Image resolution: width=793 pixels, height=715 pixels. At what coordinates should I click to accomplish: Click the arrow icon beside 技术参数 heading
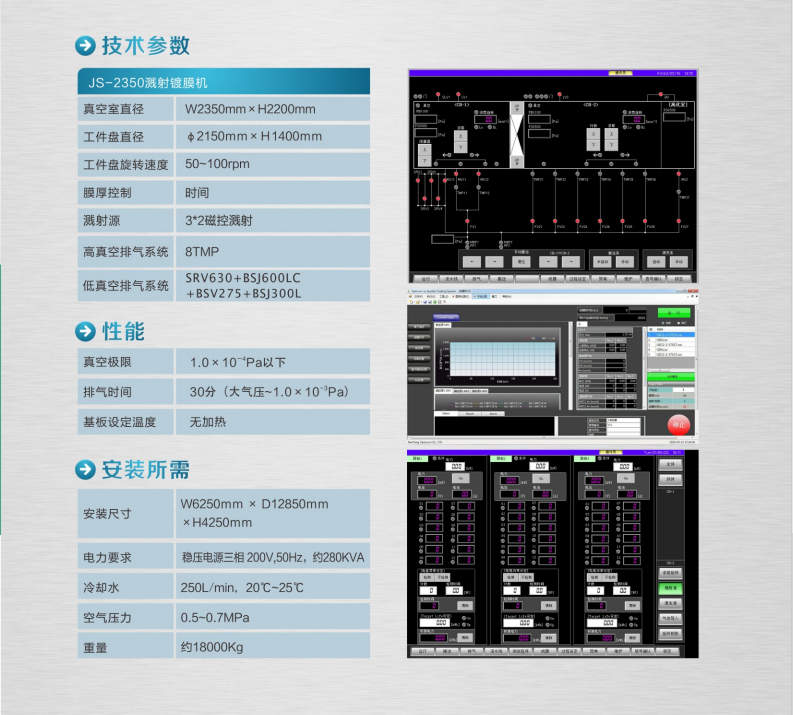tap(85, 46)
